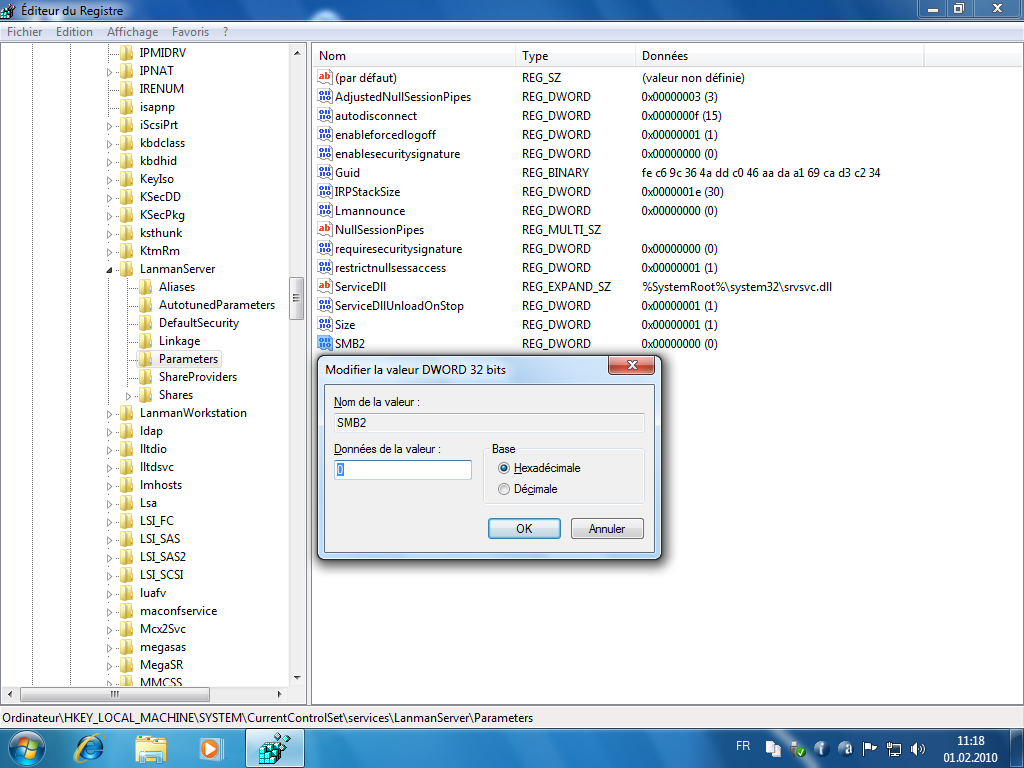Screen dimensions: 1024x768
Task: Click the tree pane vertical scrollbar thumb
Action: click(x=296, y=298)
